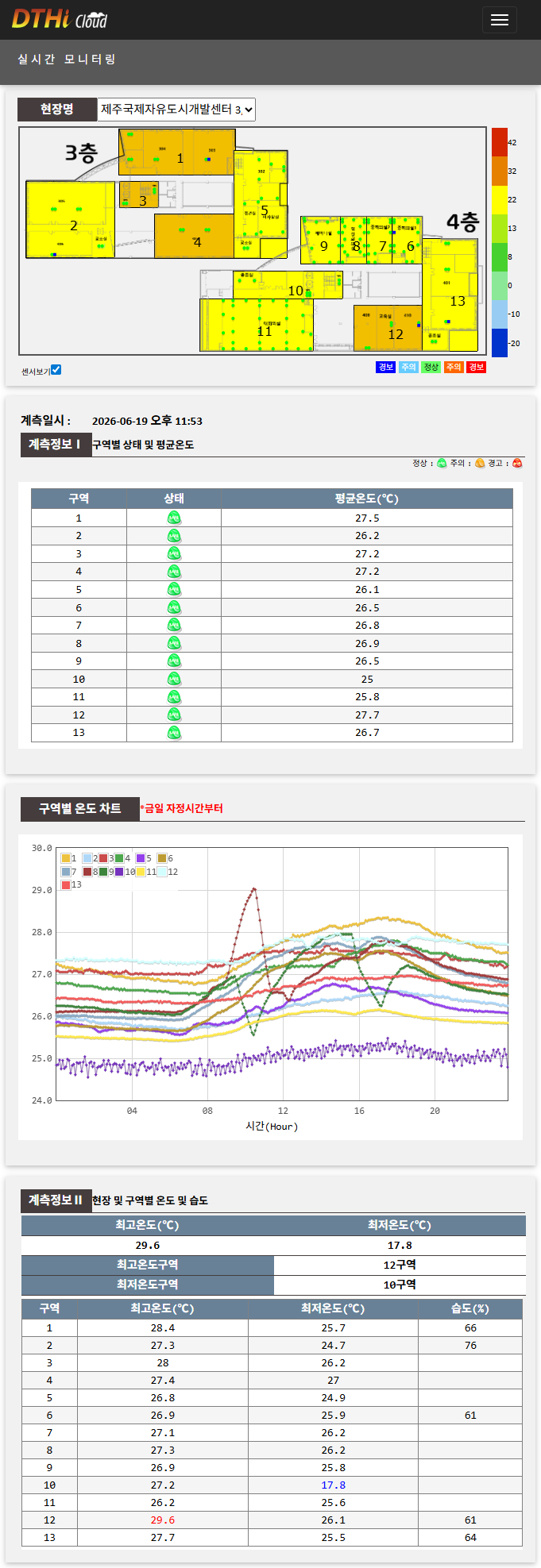Toggle series 5 in chart legend

(141, 858)
